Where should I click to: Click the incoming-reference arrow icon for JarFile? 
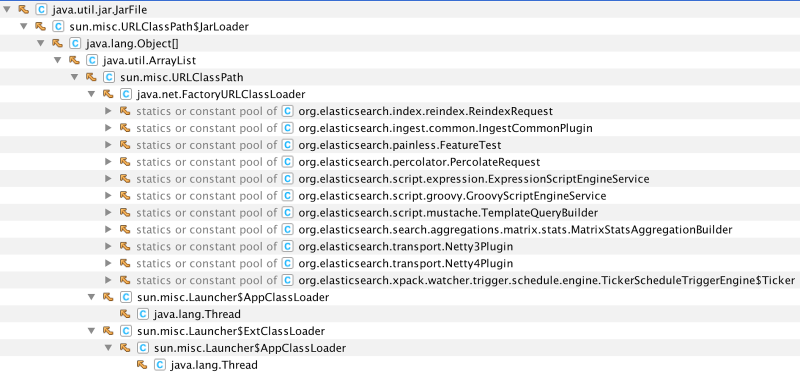[x=23, y=9]
